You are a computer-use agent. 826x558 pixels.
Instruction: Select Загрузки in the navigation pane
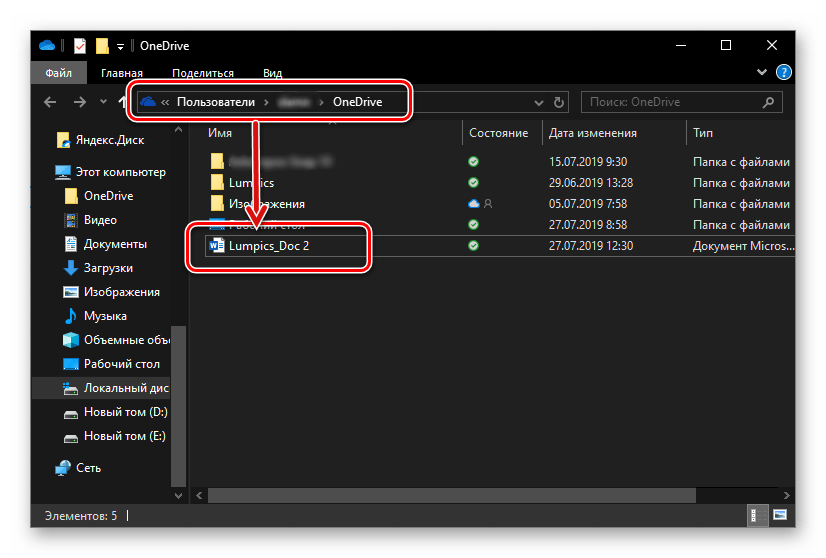[x=107, y=268]
